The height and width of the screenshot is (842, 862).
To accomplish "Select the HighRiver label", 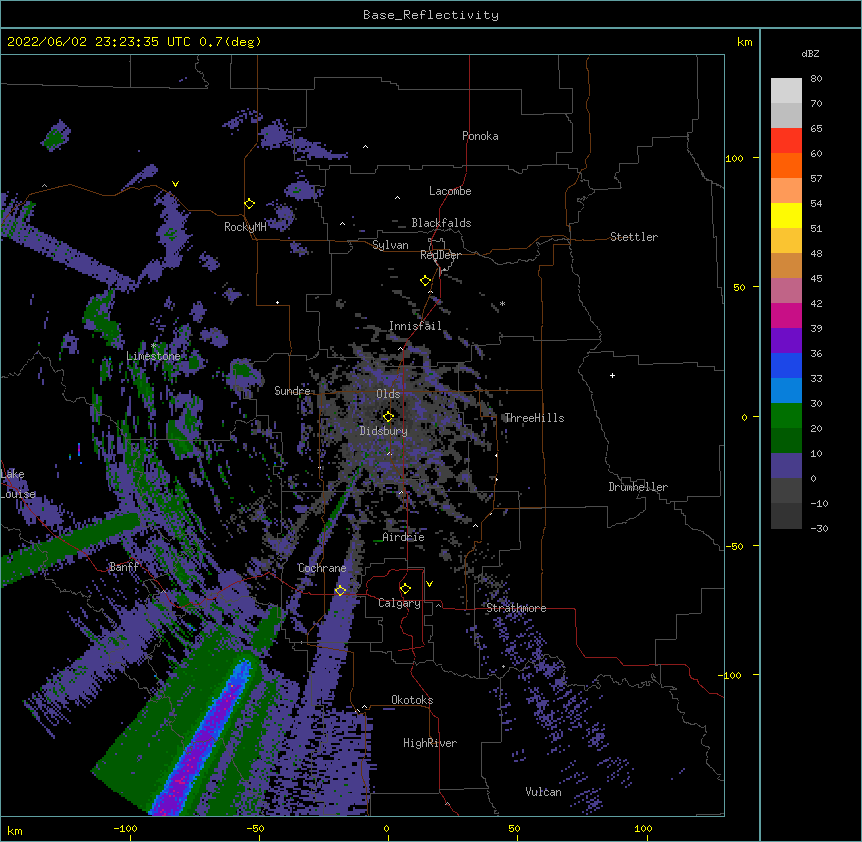I will (x=430, y=743).
